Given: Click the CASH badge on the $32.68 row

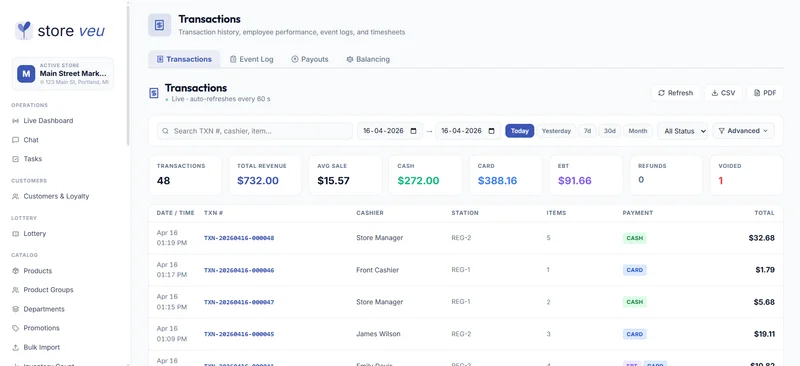Looking at the screenshot, I should [635, 238].
